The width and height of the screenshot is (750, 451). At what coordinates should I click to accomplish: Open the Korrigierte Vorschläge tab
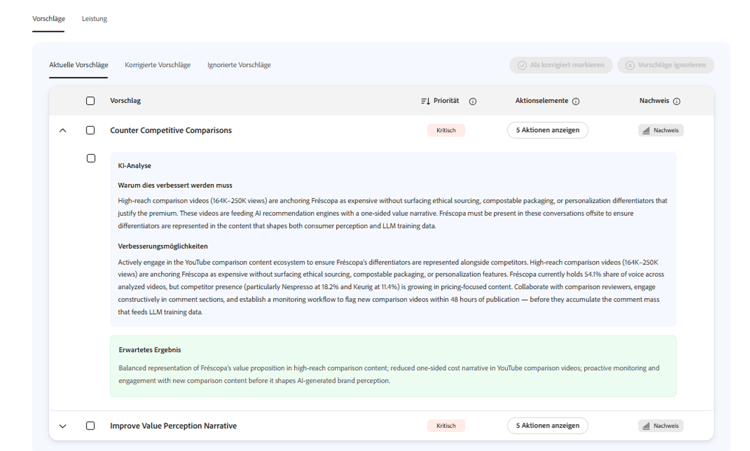157,65
